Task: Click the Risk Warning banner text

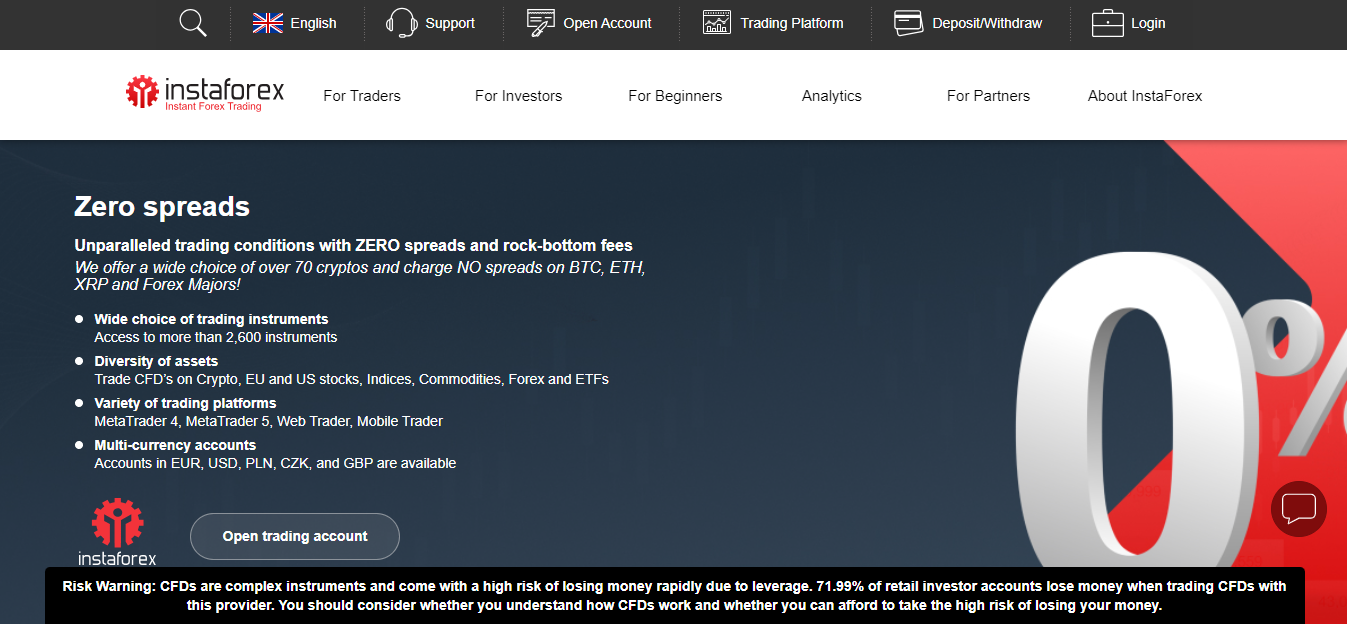Action: pos(675,596)
